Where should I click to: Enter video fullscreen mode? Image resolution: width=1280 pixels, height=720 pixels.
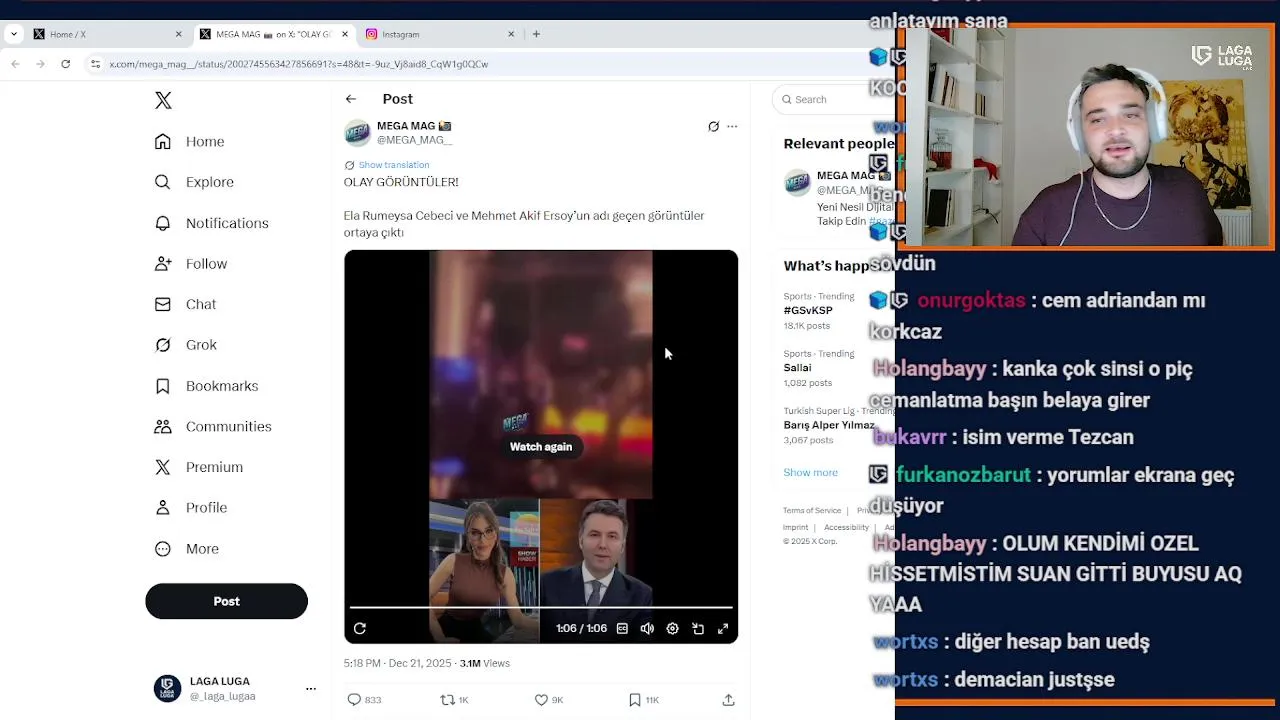pyautogui.click(x=723, y=629)
